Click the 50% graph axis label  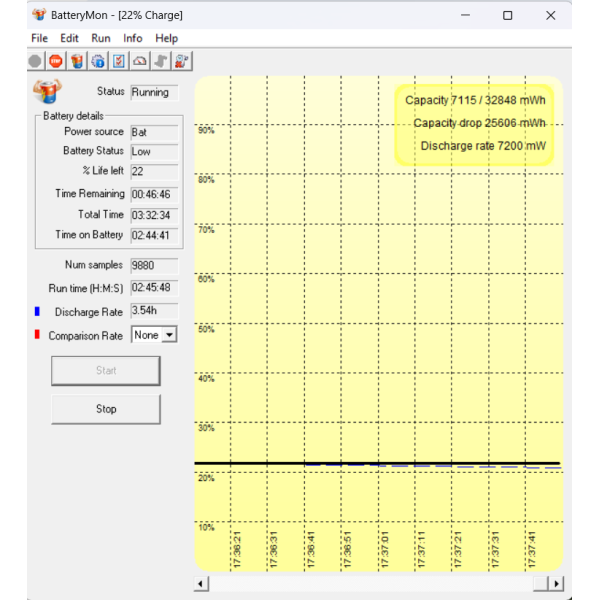click(x=206, y=329)
